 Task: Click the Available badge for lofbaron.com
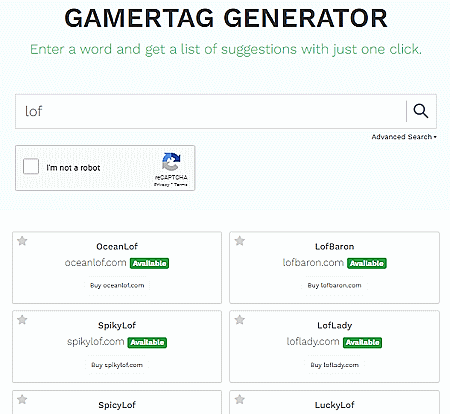367,263
